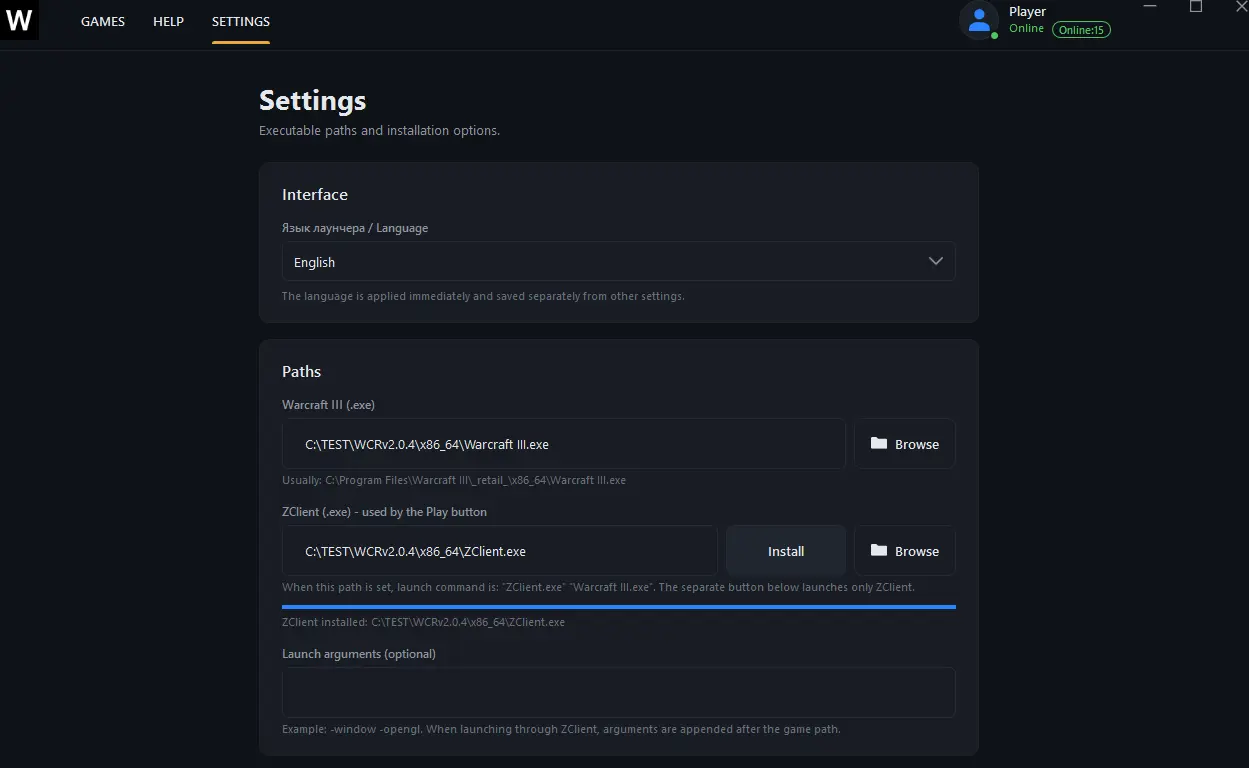
Task: Click the ZClient exe path field
Action: coord(500,551)
